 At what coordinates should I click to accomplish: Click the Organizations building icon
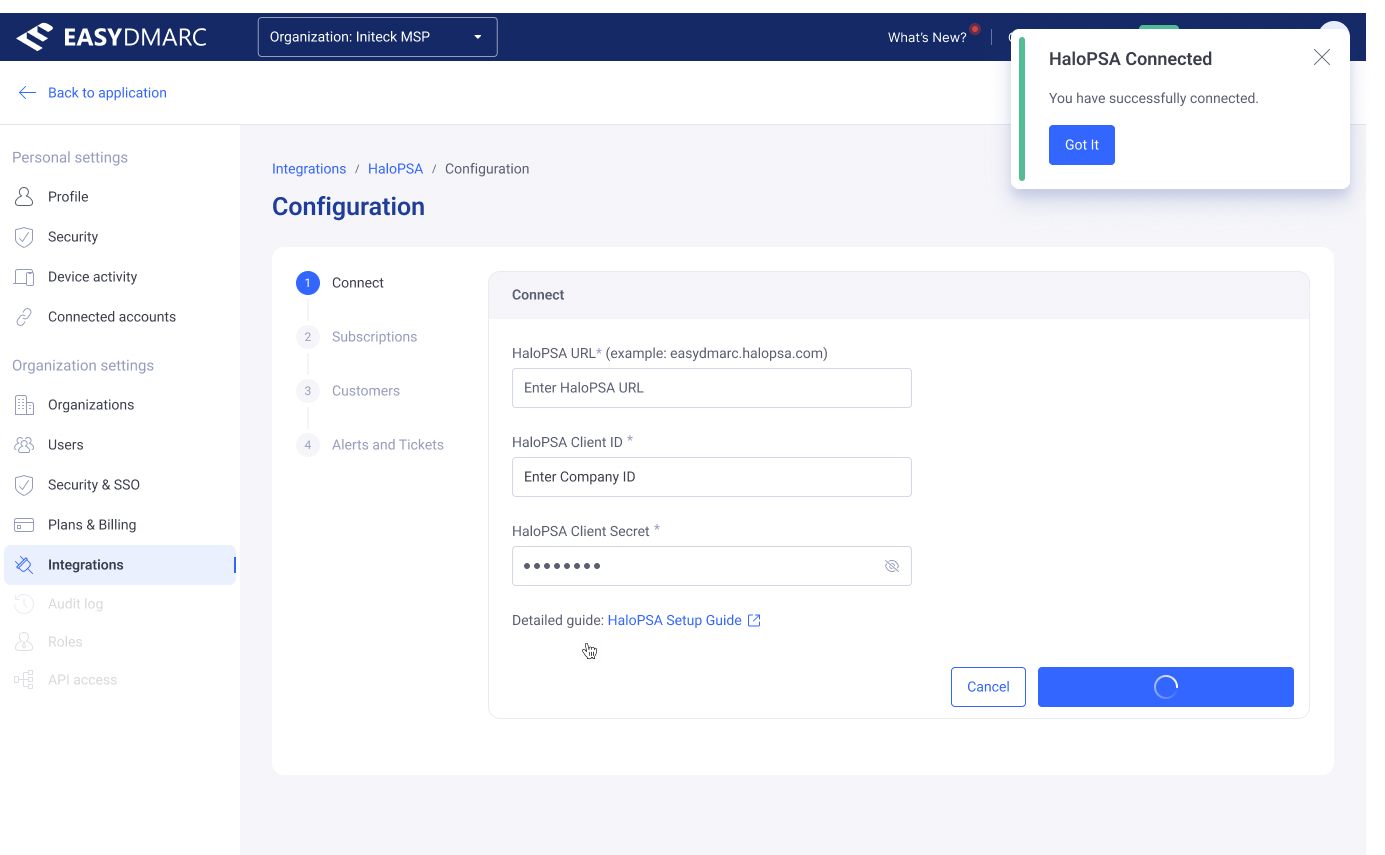(x=24, y=405)
